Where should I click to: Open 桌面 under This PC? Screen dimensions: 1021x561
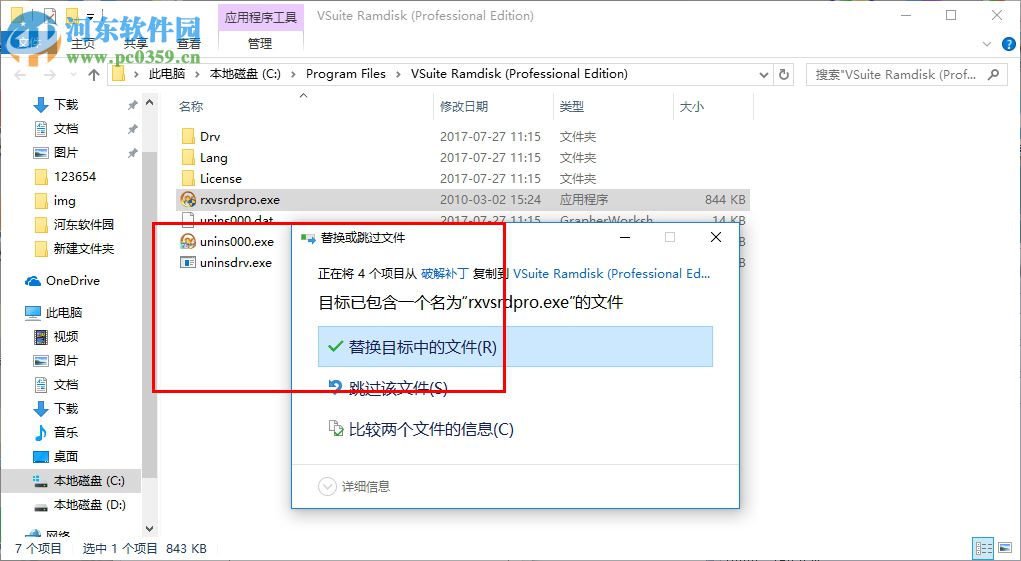(x=65, y=456)
